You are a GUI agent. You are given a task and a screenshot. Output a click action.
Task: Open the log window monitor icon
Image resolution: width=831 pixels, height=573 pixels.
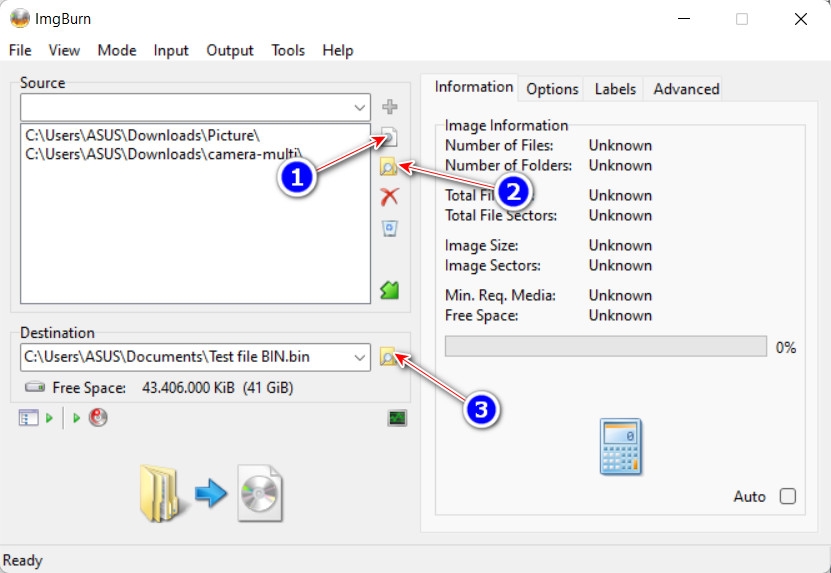397,418
